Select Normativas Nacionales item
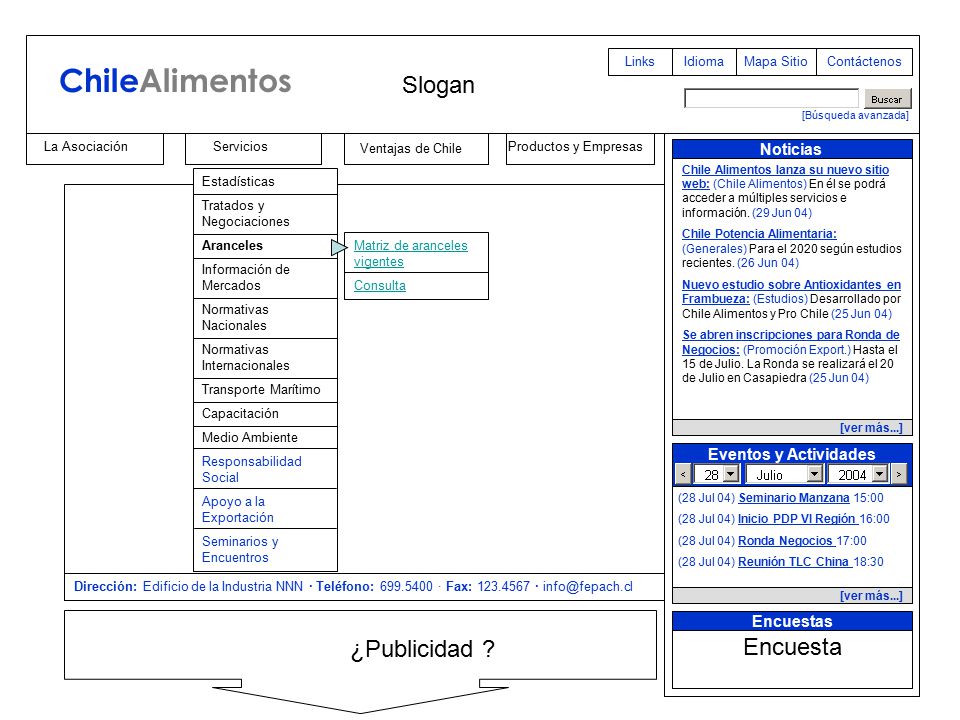The width and height of the screenshot is (960, 720). pos(265,318)
